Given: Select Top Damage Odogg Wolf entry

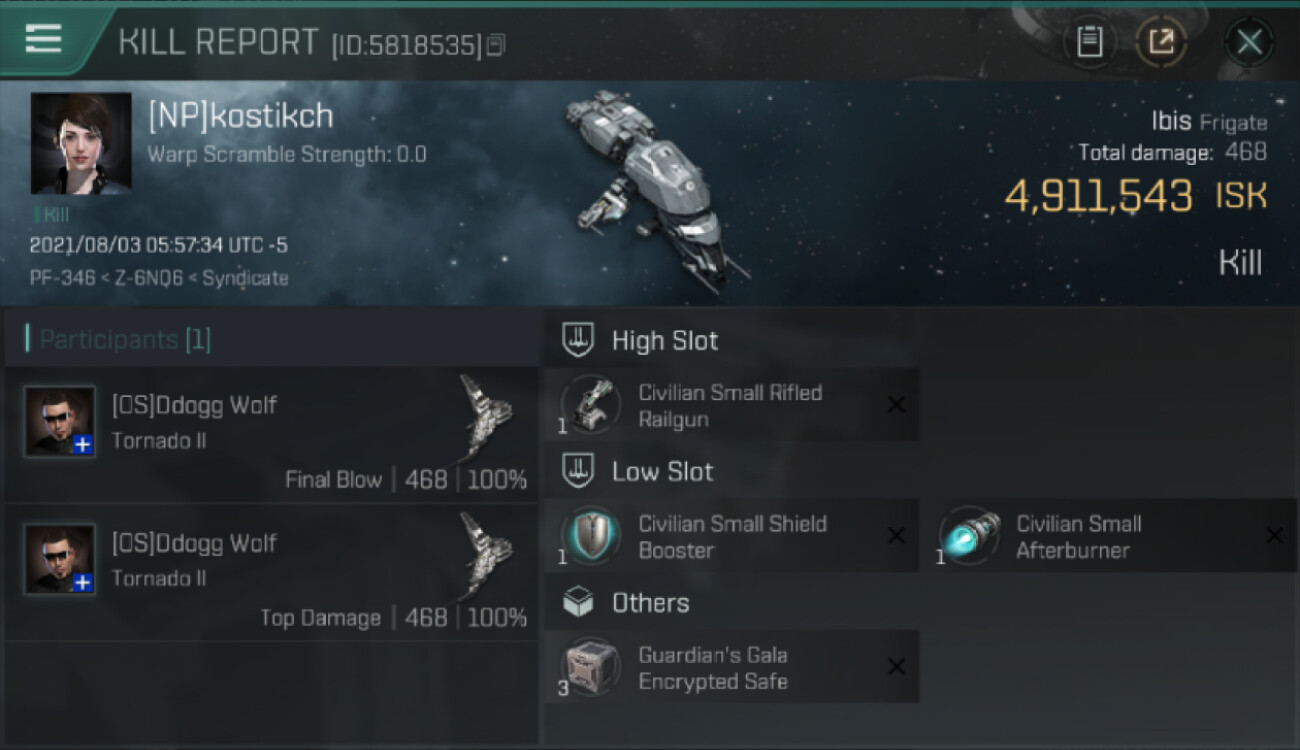Looking at the screenshot, I should click(x=271, y=573).
